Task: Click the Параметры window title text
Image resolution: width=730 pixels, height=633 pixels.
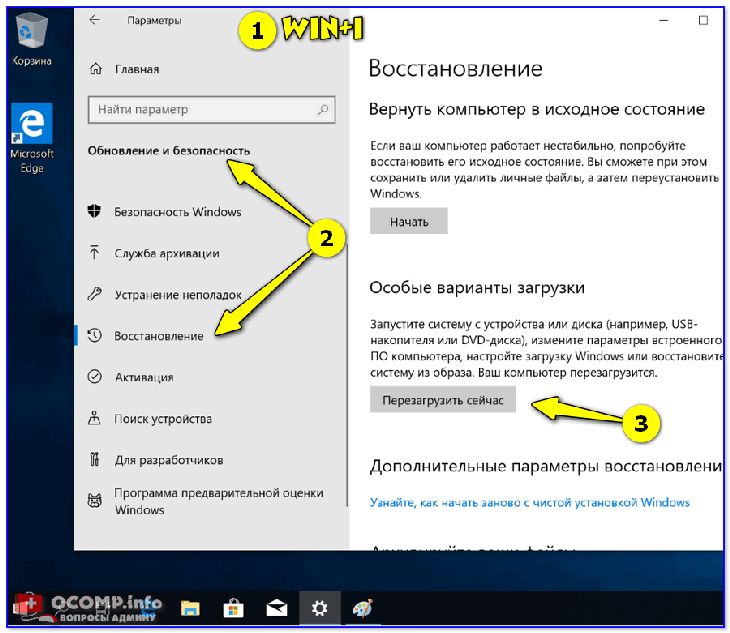Action: [154, 20]
